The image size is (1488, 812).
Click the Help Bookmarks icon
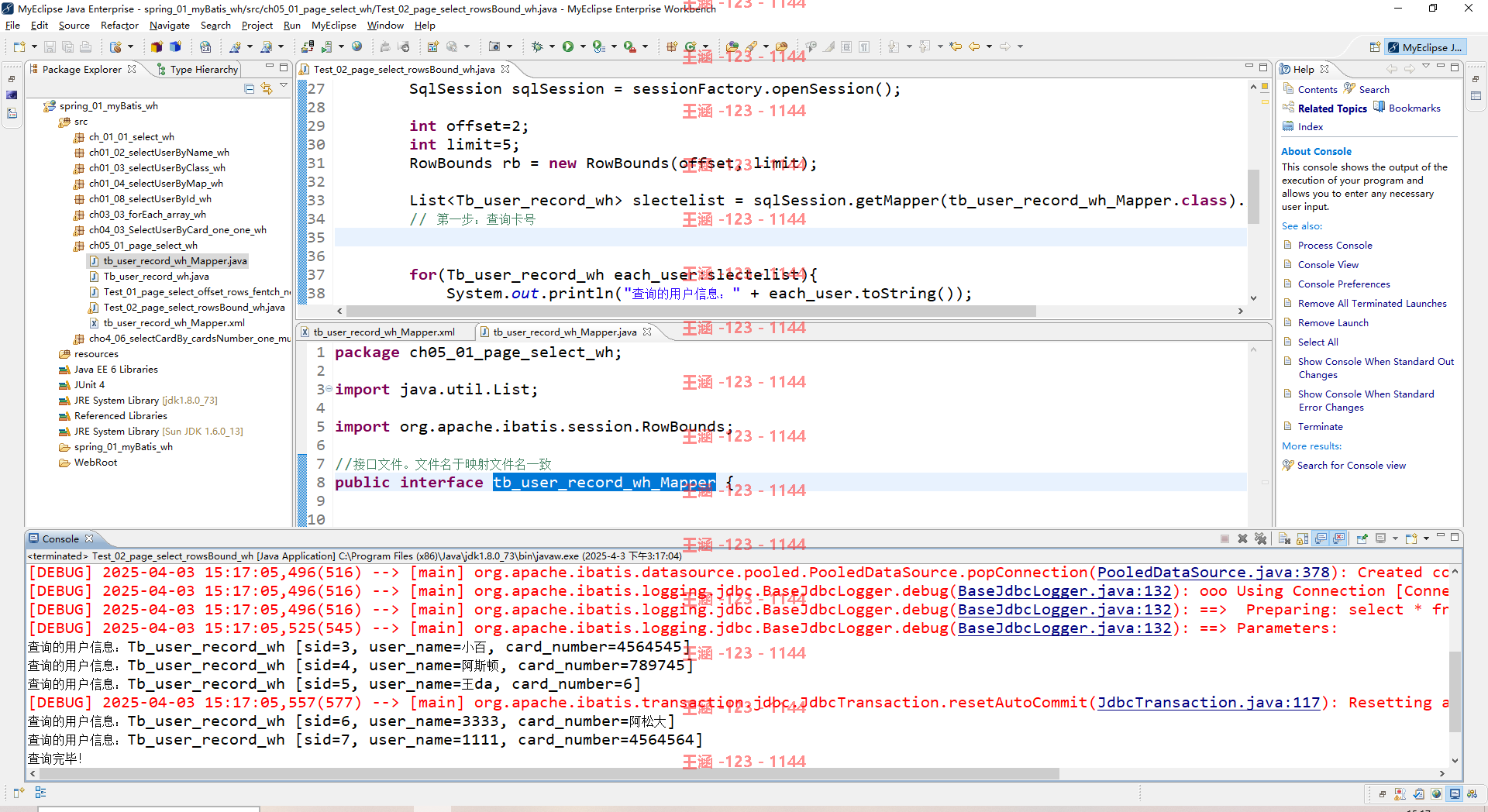(1379, 107)
